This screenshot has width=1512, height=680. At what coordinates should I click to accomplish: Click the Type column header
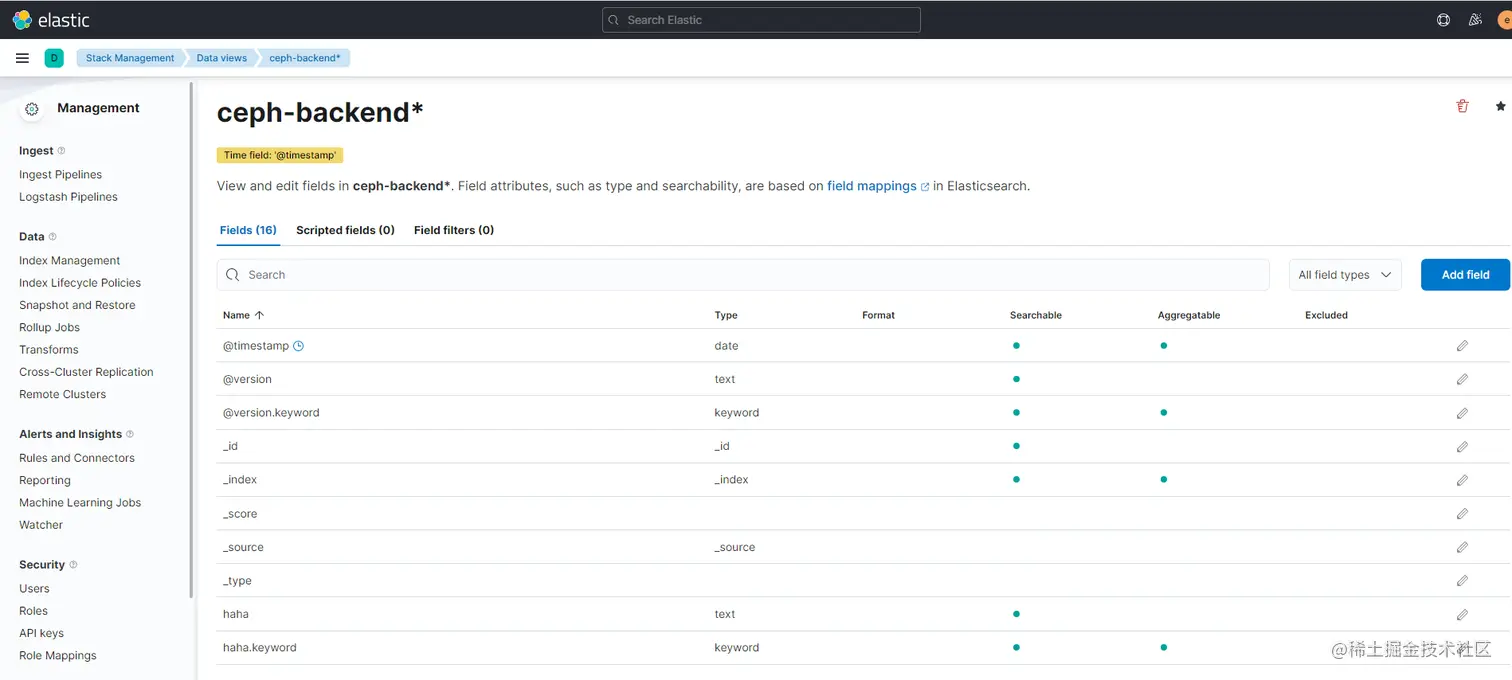click(726, 315)
